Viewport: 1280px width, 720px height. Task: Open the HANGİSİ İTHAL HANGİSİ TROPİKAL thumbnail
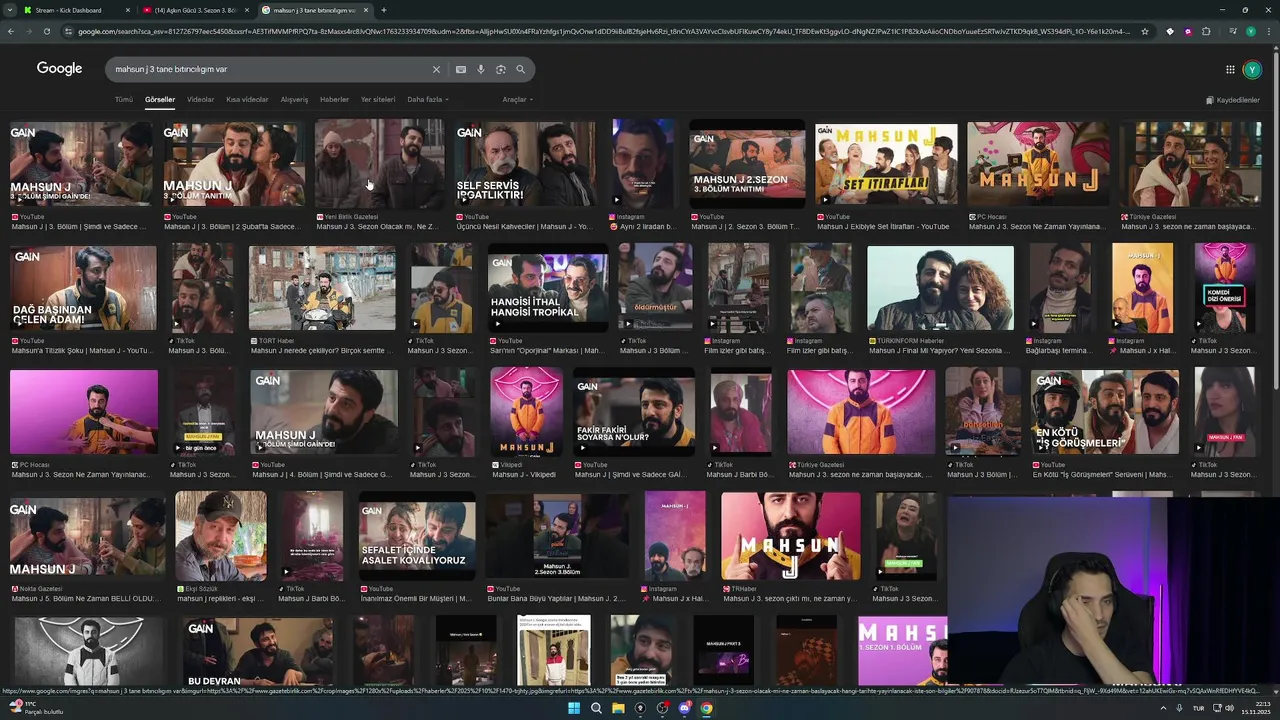[547, 288]
